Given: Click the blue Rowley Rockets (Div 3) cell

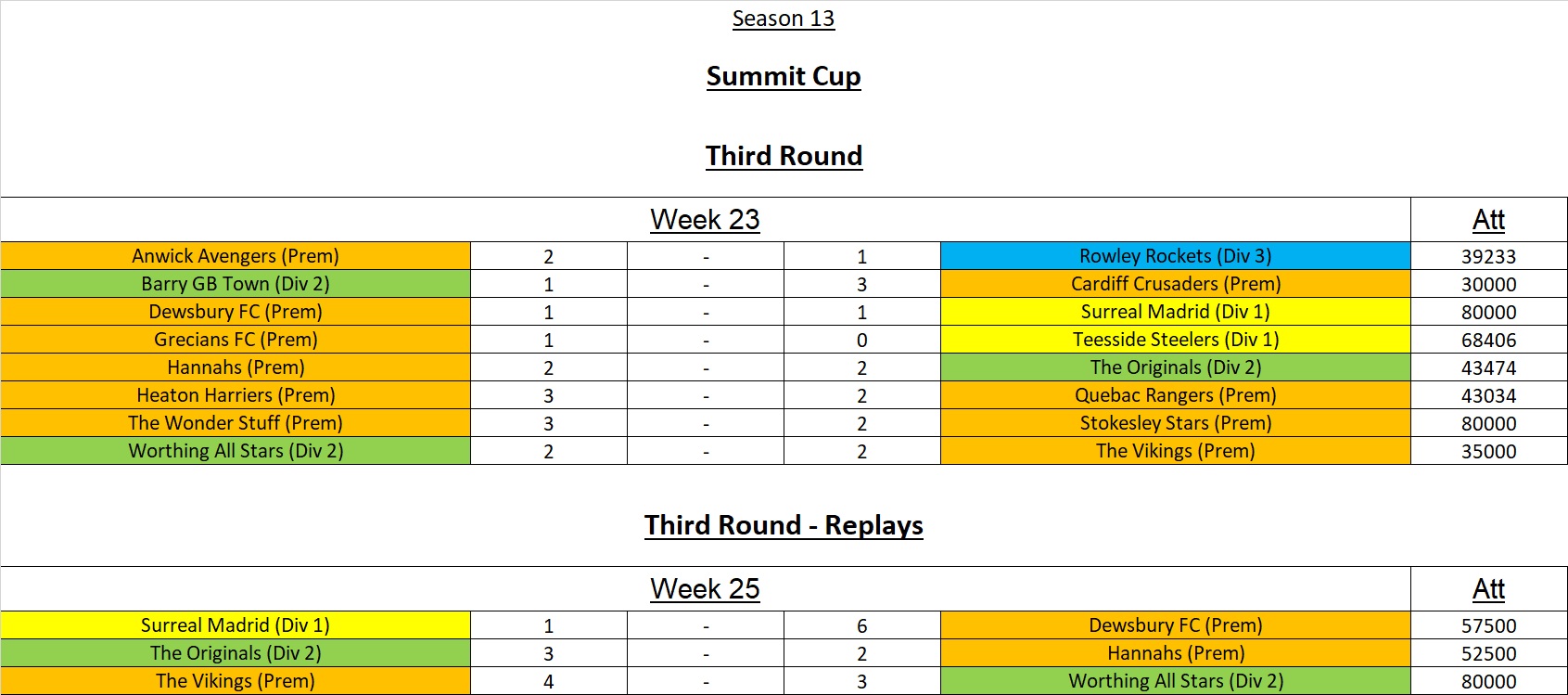Looking at the screenshot, I should click(1175, 256).
